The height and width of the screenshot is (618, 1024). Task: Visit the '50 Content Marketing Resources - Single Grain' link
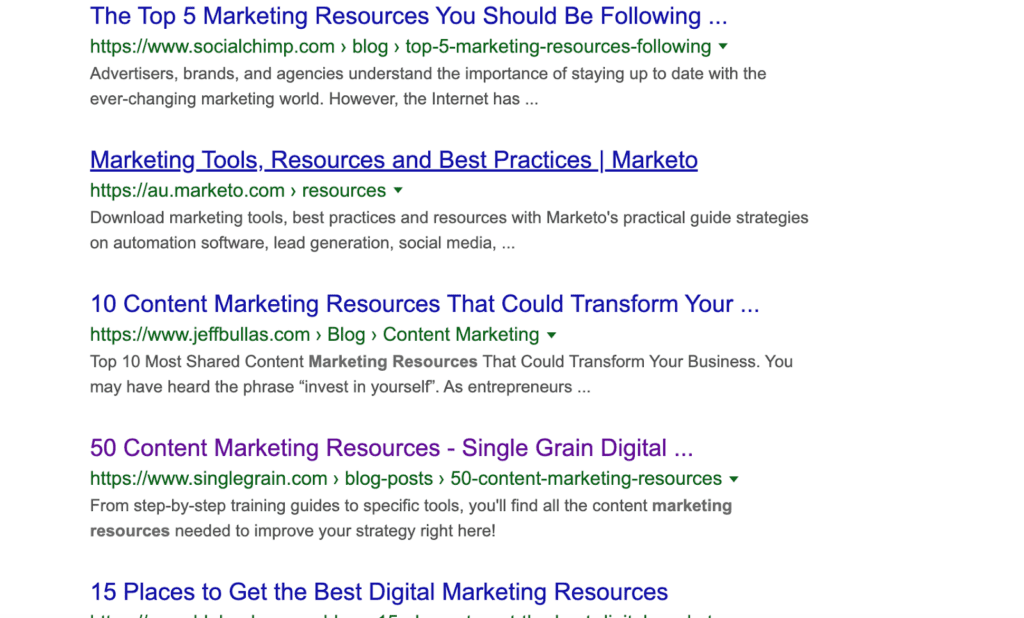(x=391, y=449)
